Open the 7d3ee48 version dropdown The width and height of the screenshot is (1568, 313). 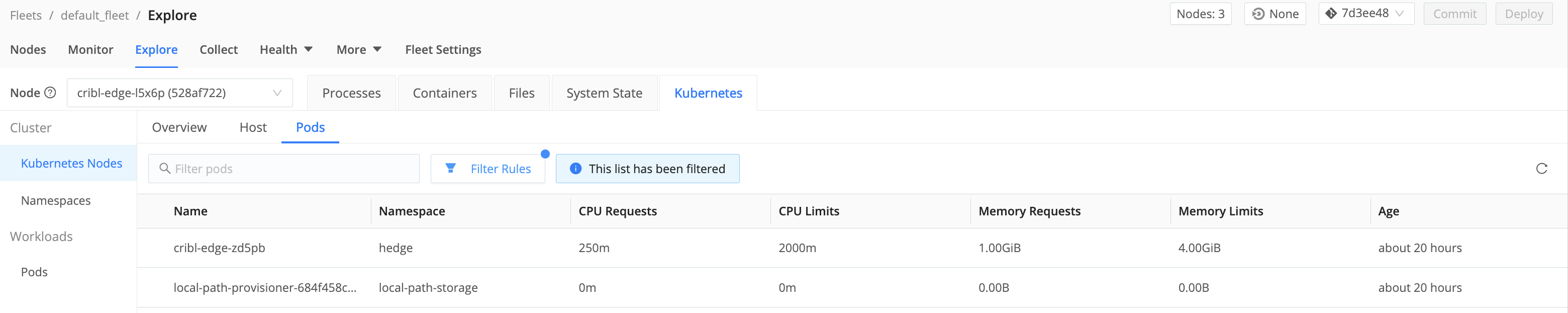point(1366,14)
